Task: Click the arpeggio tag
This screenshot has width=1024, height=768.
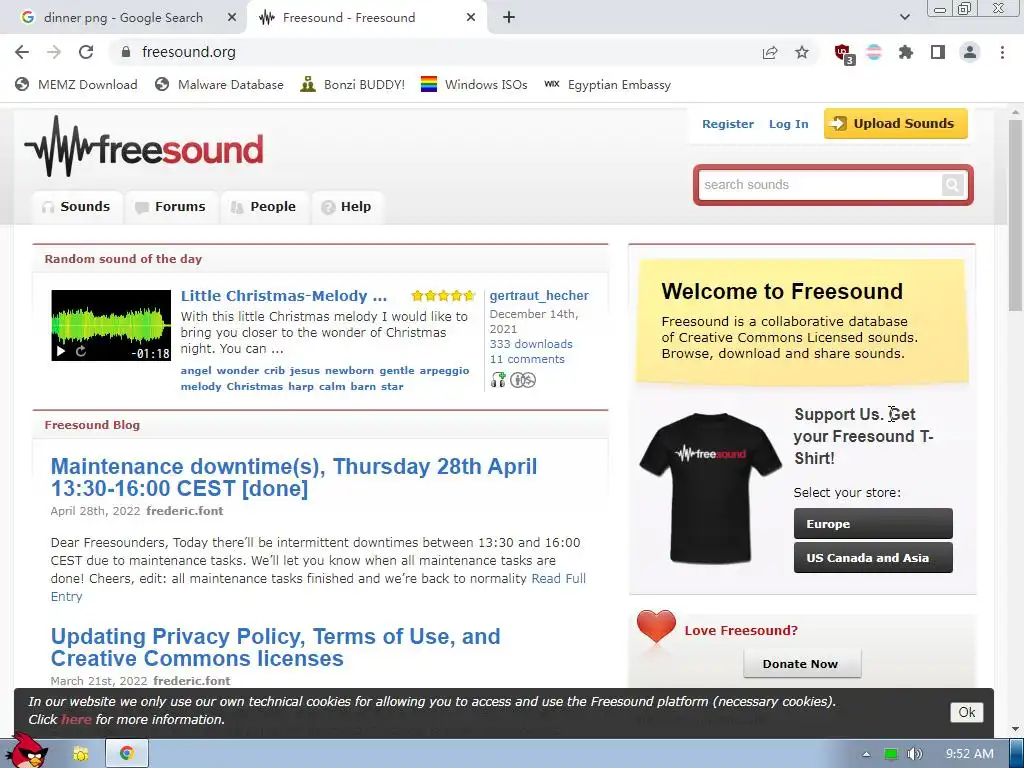Action: pos(444,370)
